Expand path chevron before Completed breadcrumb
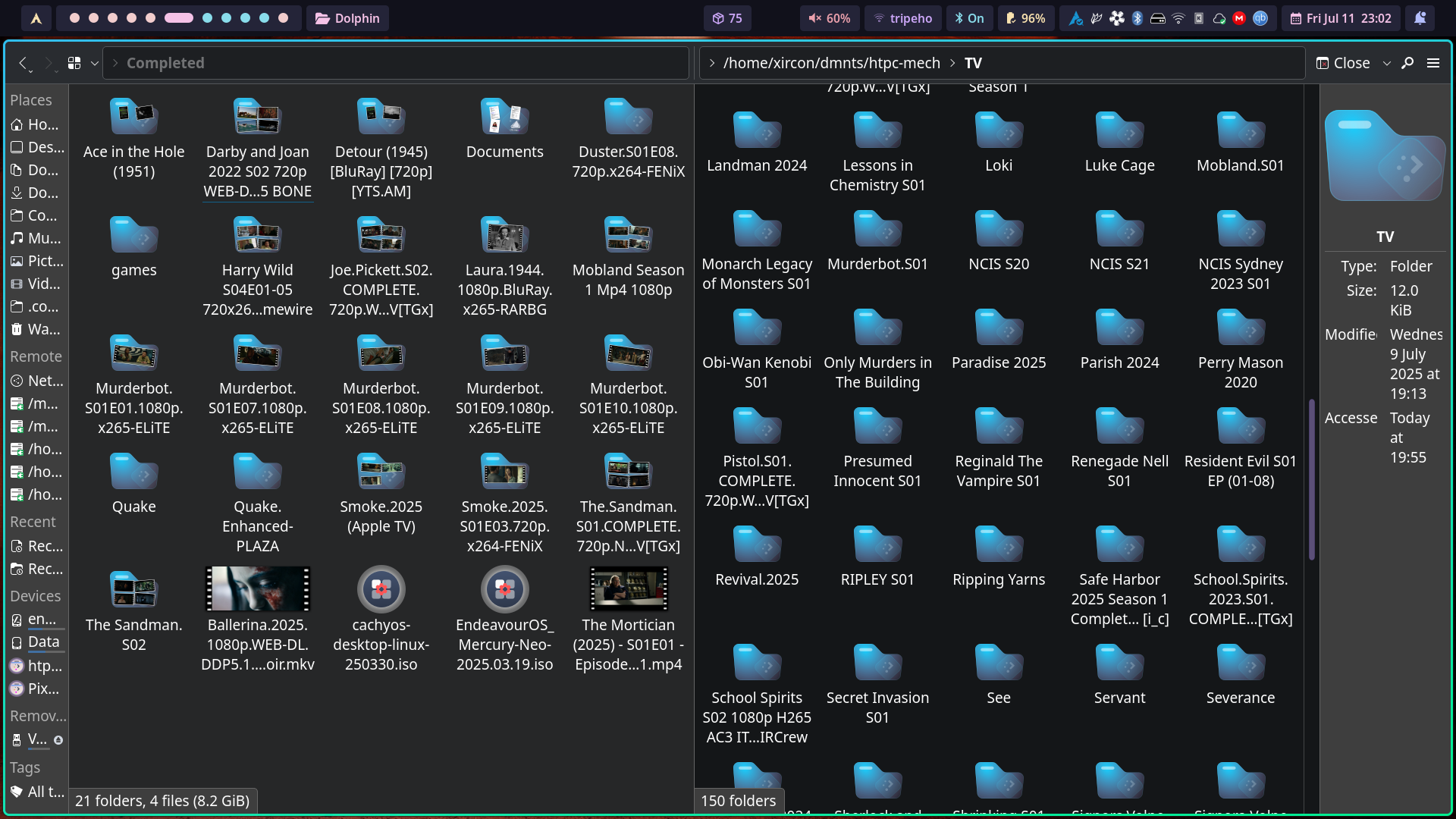Screen dimensions: 1456x819 click(115, 63)
